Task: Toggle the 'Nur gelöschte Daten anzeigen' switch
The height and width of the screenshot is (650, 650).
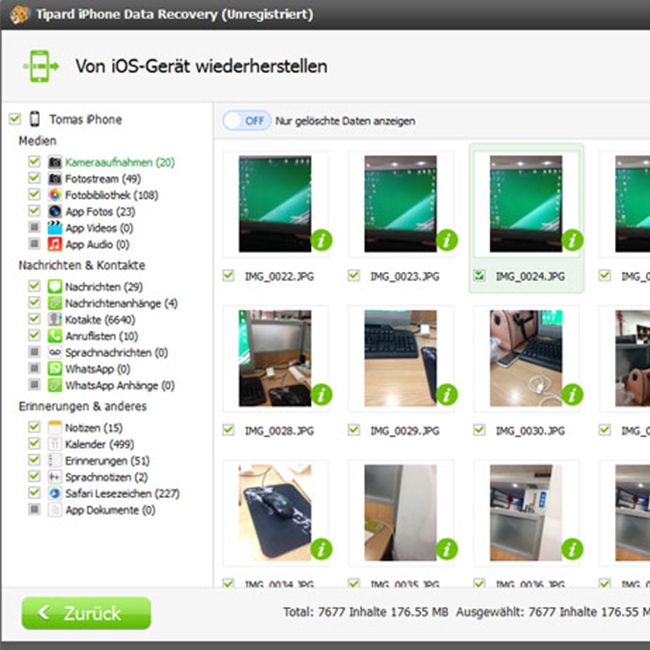Action: [x=246, y=121]
